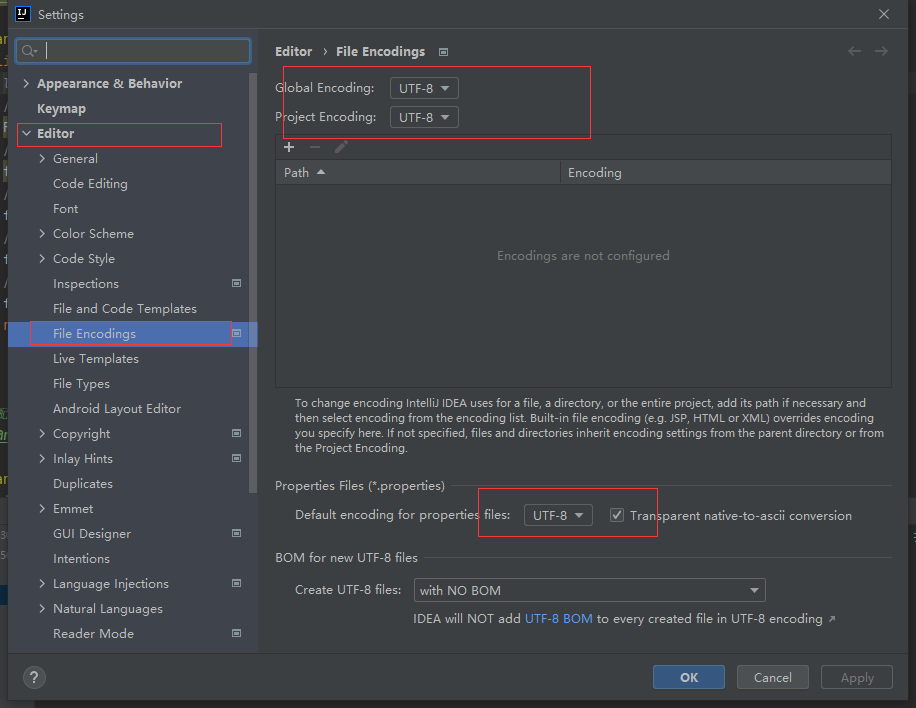916x708 pixels.
Task: Click the project-level icon beside File Encodings breadcrumb
Action: [x=443, y=52]
